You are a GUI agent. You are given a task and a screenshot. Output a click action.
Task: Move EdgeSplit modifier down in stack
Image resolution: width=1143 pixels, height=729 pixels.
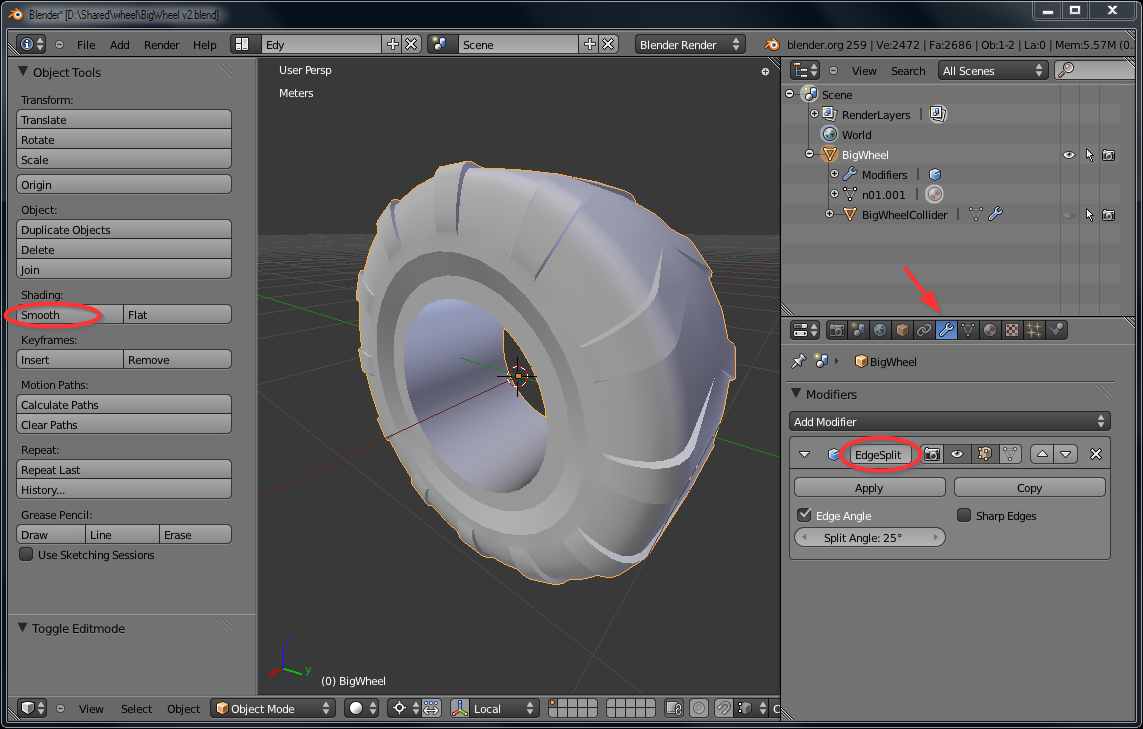(x=1066, y=454)
